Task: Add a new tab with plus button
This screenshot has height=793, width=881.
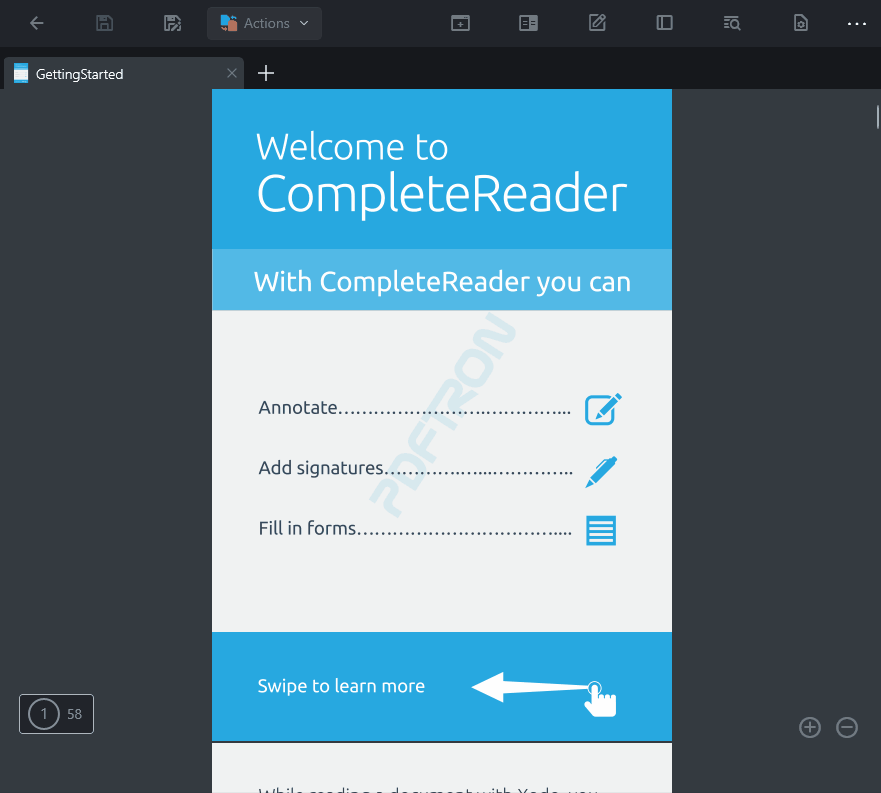Action: coord(266,73)
